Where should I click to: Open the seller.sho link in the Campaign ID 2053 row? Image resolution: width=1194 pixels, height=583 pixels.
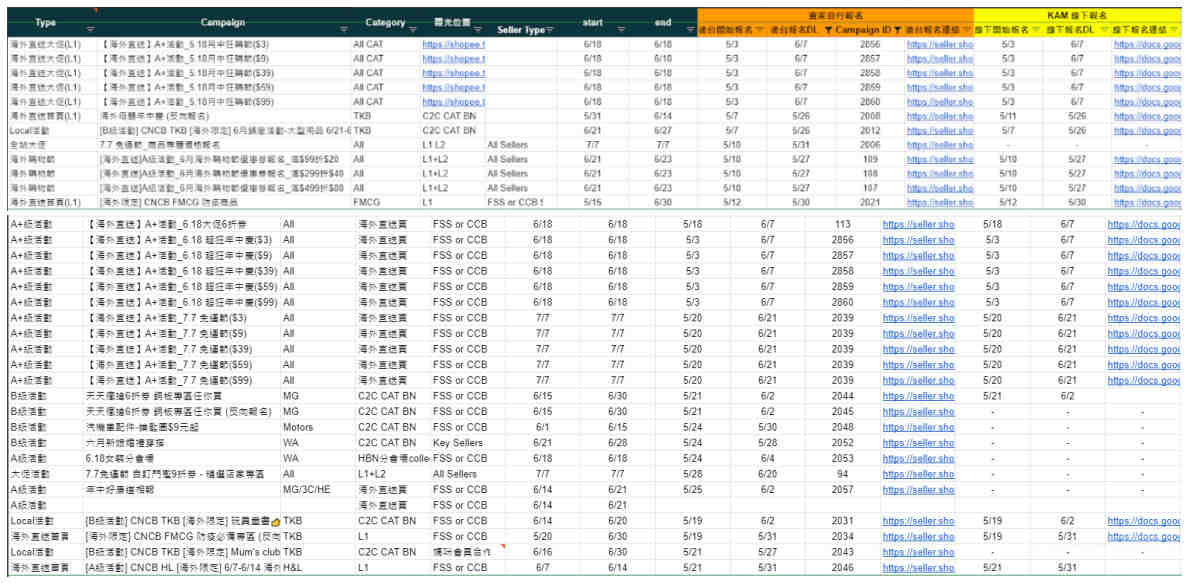click(x=918, y=458)
